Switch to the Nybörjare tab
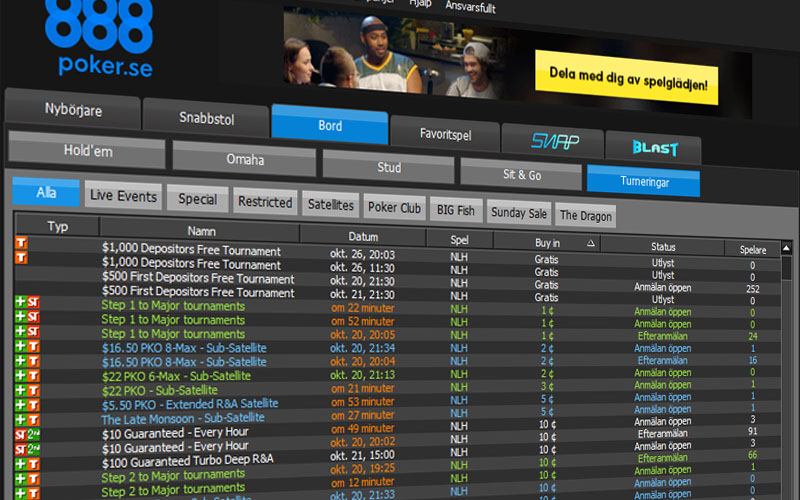This screenshot has height=500, width=800. 73,110
